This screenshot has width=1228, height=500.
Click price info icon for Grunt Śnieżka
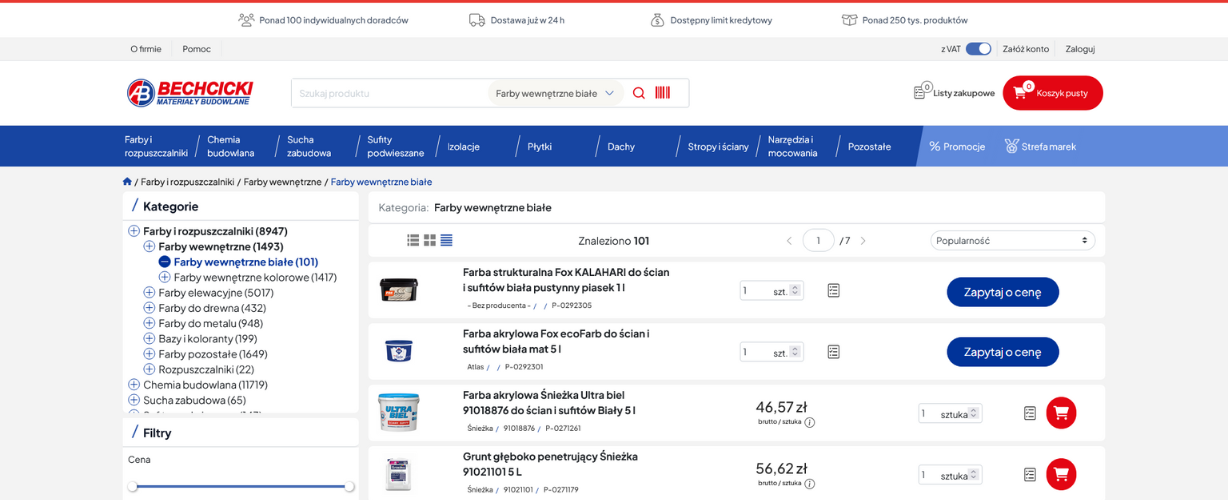coord(810,484)
